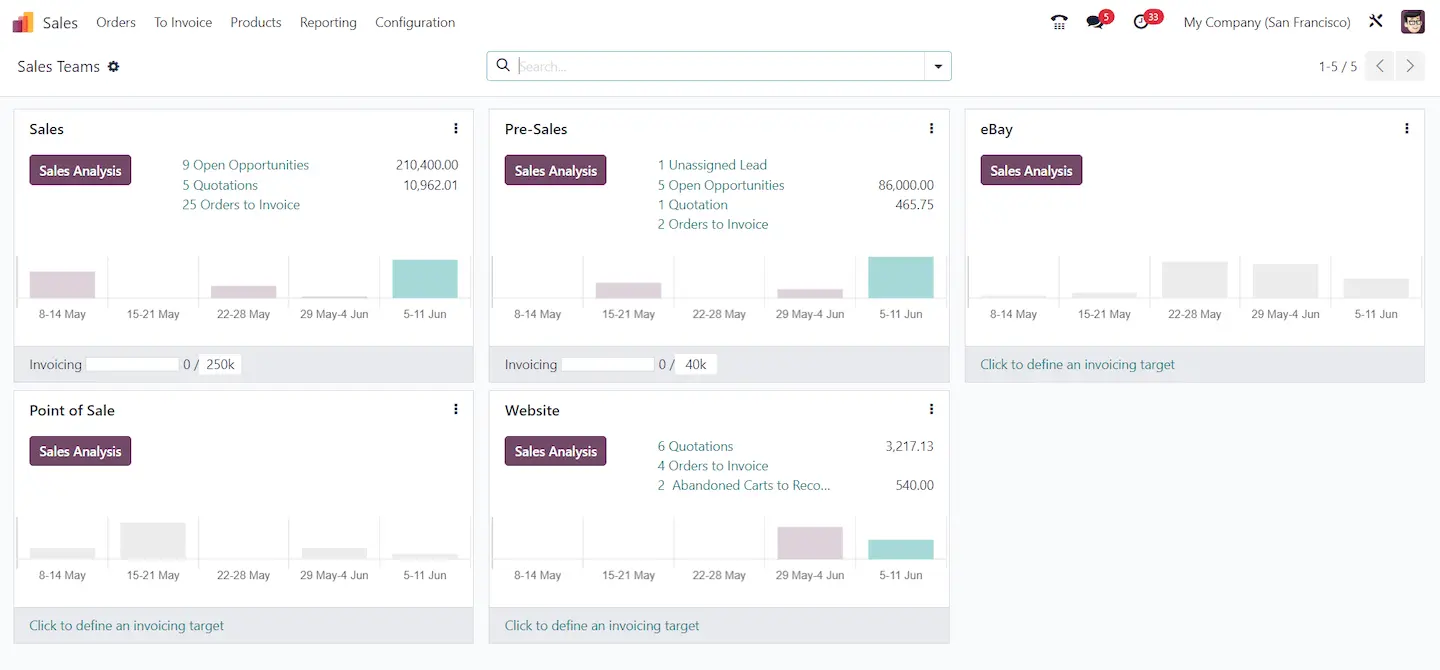Click the Sales app name in navbar

pos(60,22)
